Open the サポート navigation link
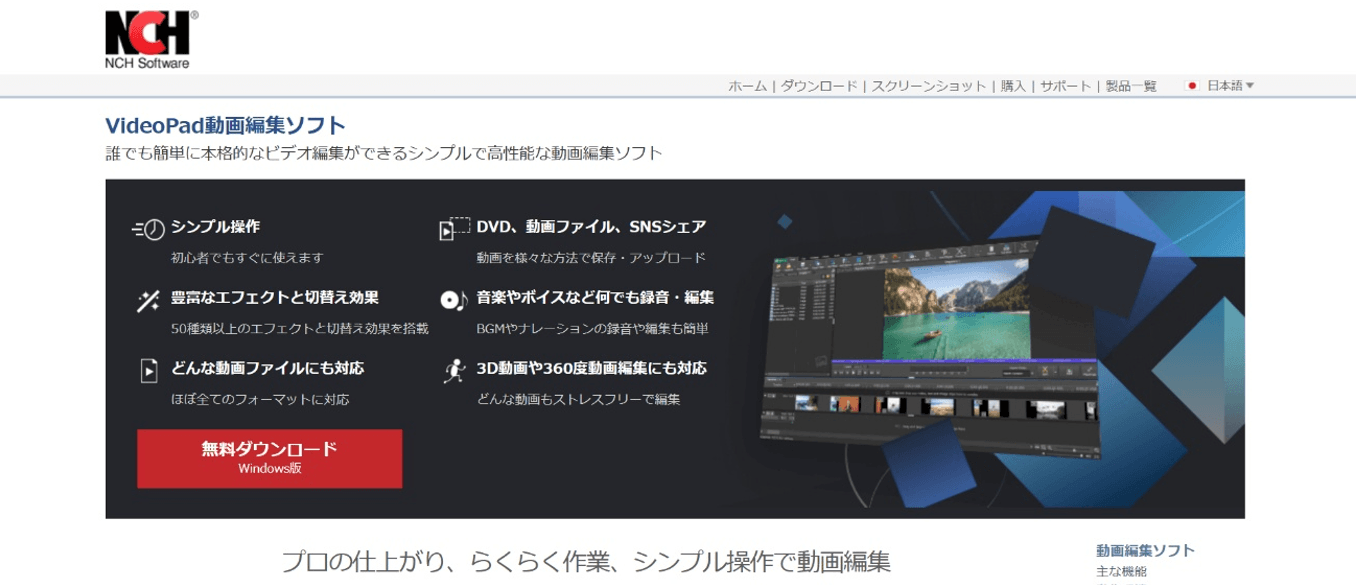The width and height of the screenshot is (1356, 585). pos(1066,86)
